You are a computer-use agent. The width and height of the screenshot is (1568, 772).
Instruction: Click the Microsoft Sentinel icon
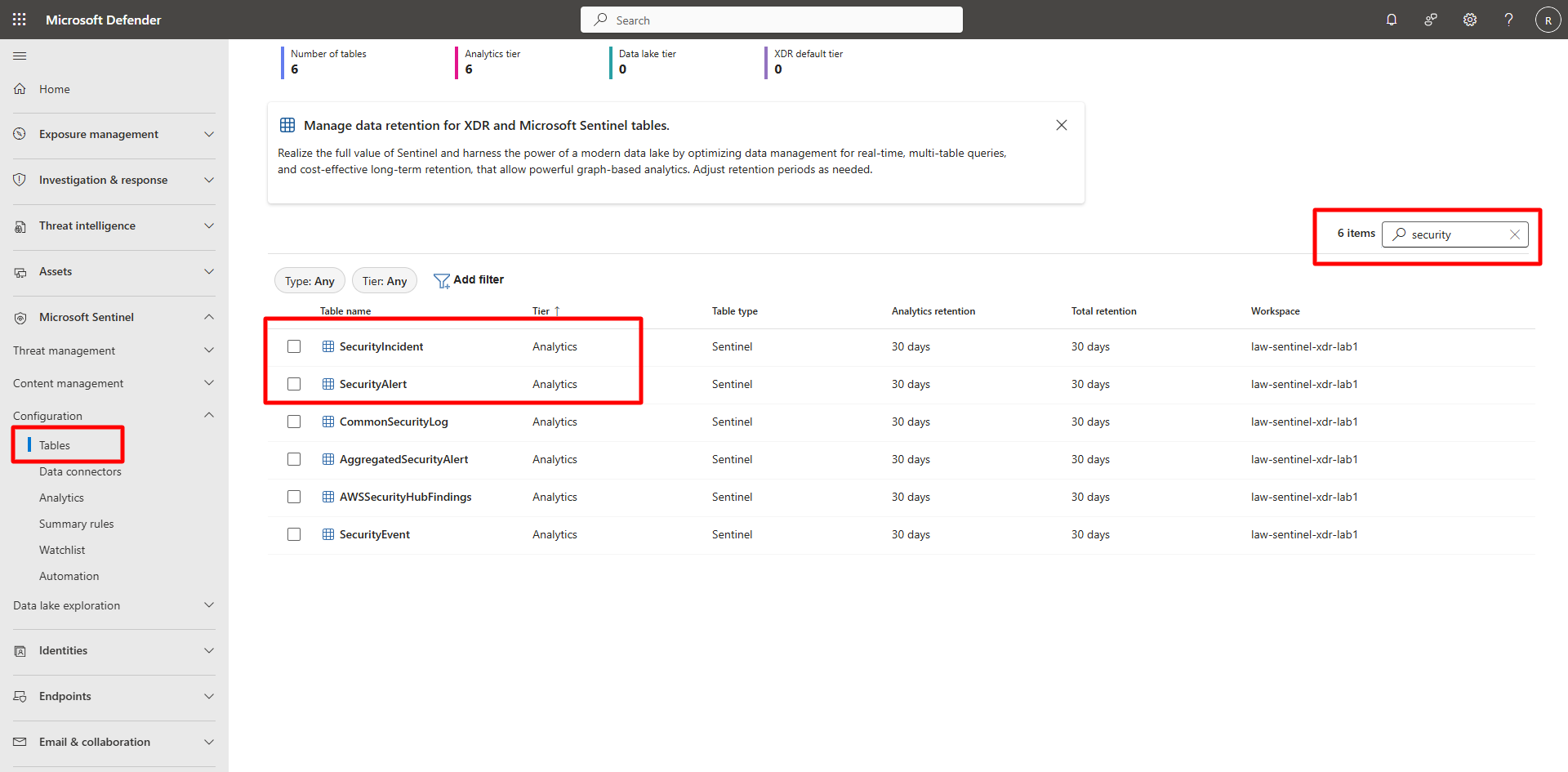(20, 318)
